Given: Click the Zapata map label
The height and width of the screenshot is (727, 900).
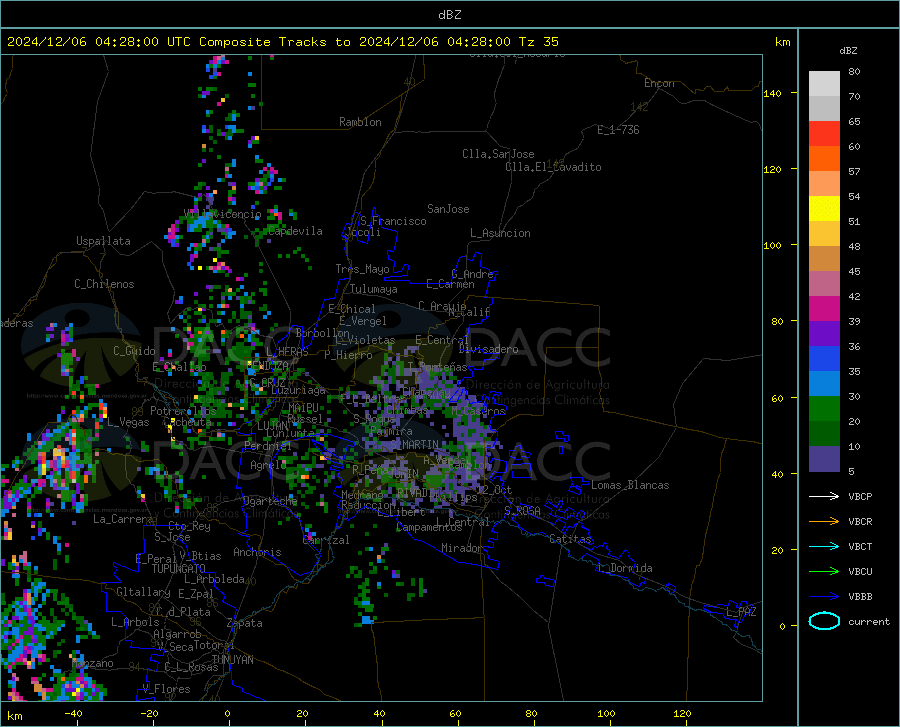Looking at the screenshot, I should [245, 623].
